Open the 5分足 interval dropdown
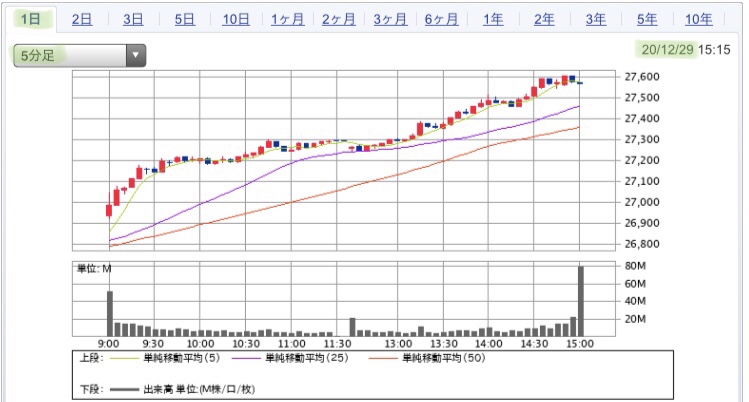Screen dimensions: 749x402 tap(79, 55)
